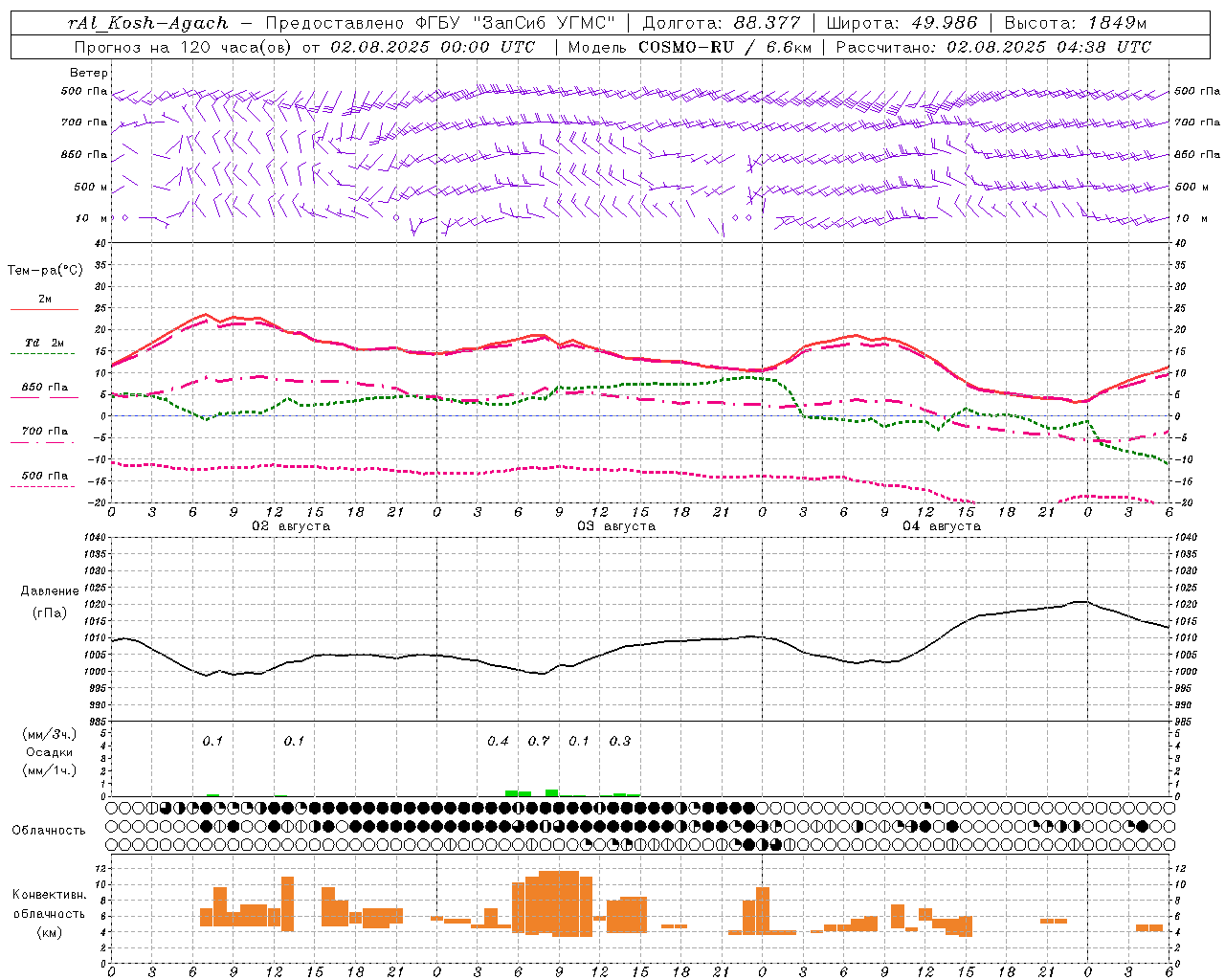Screen dimensions: 1225x980
Task: Click the Конвективн. label
Action: click(49, 895)
